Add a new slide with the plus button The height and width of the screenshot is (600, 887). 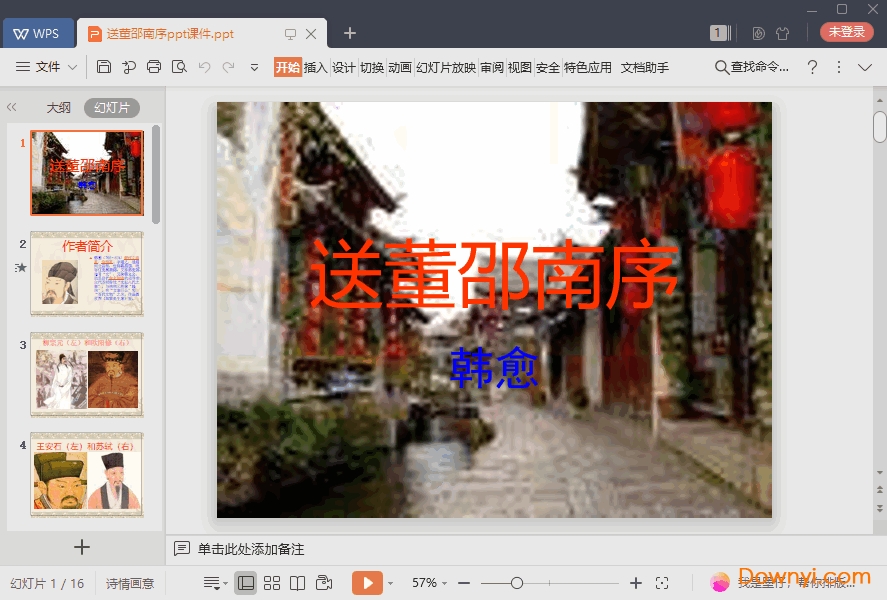click(x=82, y=547)
